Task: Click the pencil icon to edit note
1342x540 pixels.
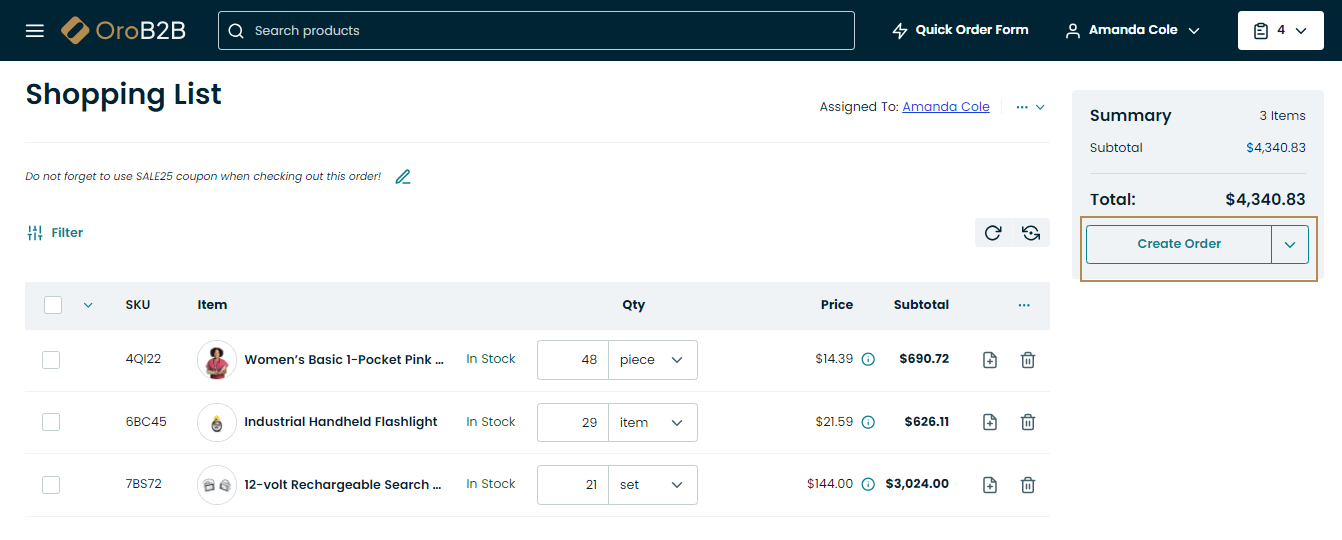Action: tap(403, 177)
